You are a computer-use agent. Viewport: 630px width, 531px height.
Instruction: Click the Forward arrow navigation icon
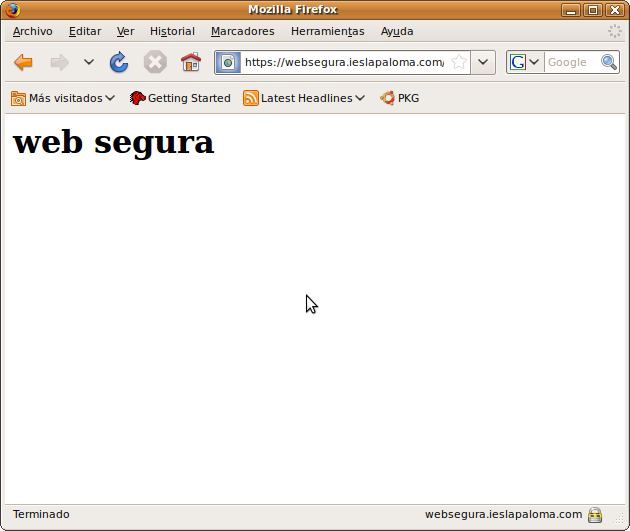[60, 63]
